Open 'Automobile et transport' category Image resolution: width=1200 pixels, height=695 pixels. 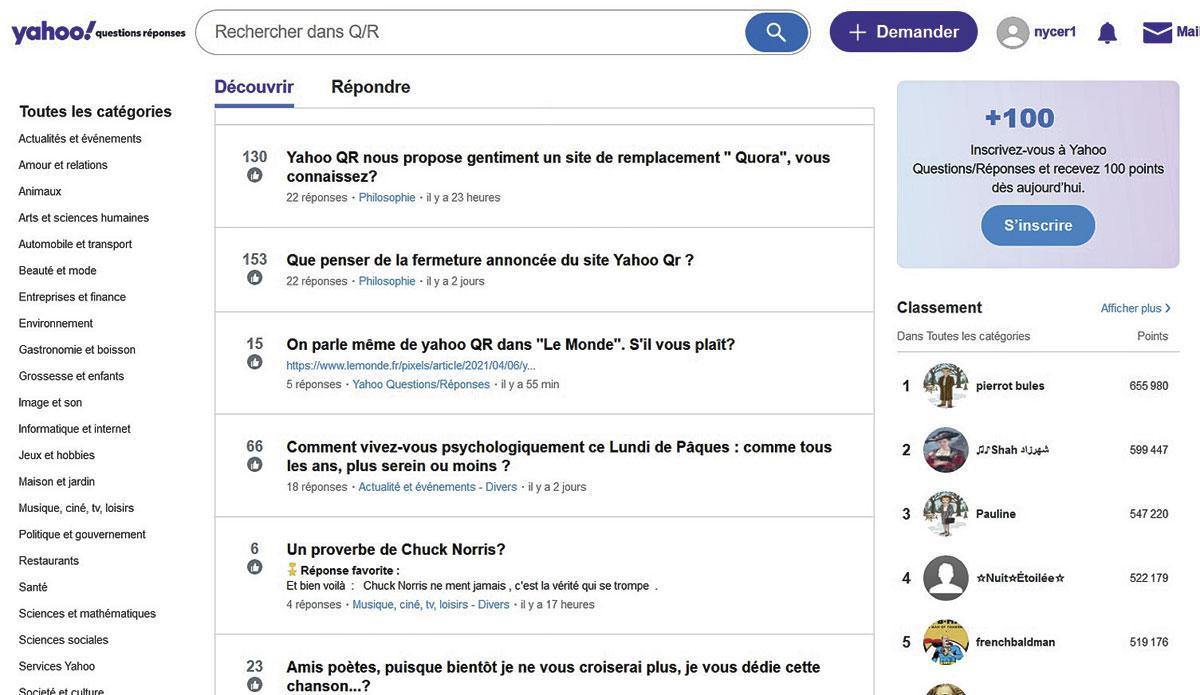[x=75, y=244]
